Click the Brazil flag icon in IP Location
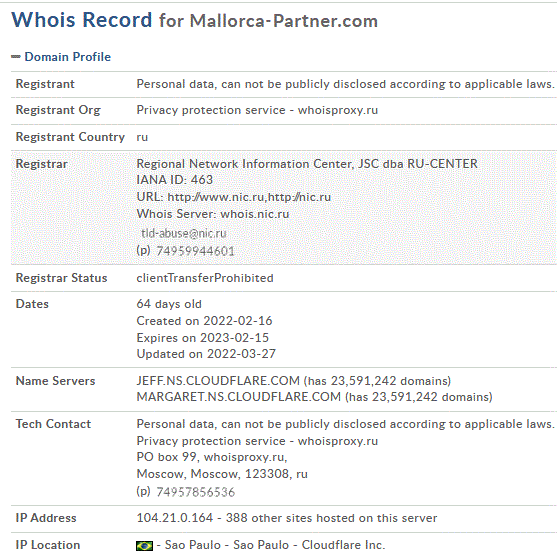 145,545
